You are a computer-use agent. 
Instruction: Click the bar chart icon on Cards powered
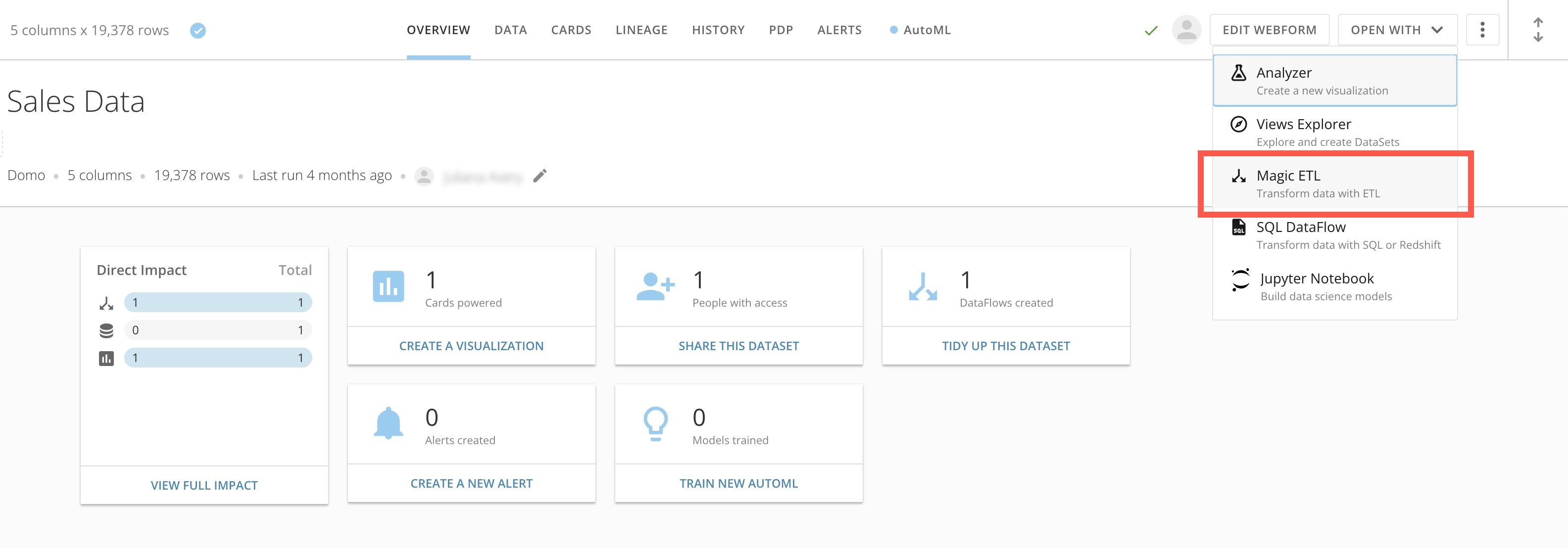(390, 286)
